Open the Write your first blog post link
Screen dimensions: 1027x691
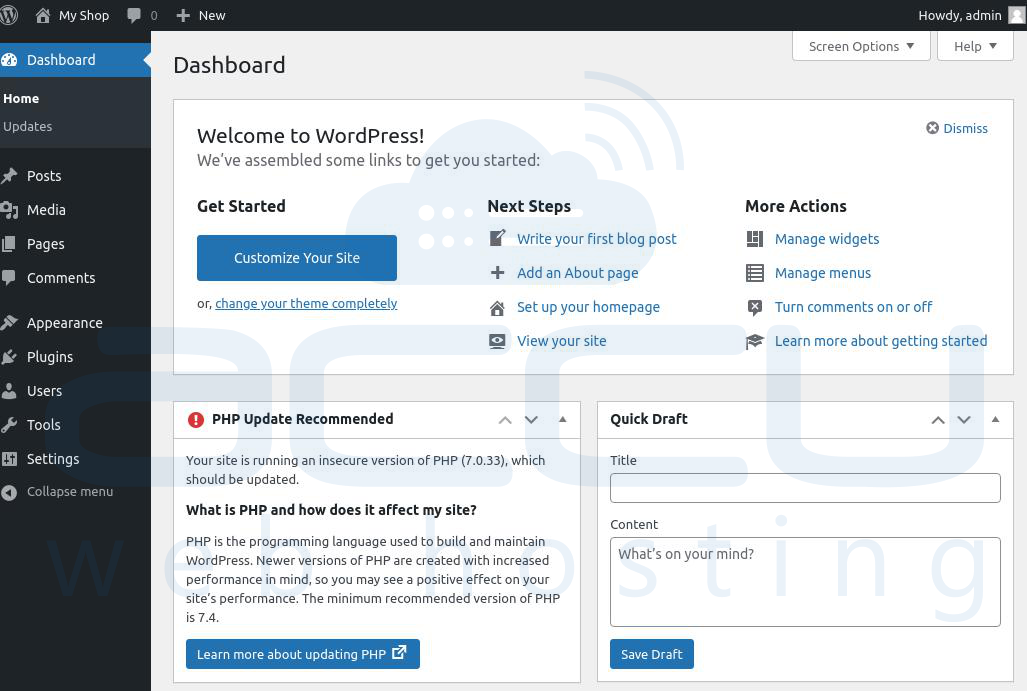click(x=597, y=239)
